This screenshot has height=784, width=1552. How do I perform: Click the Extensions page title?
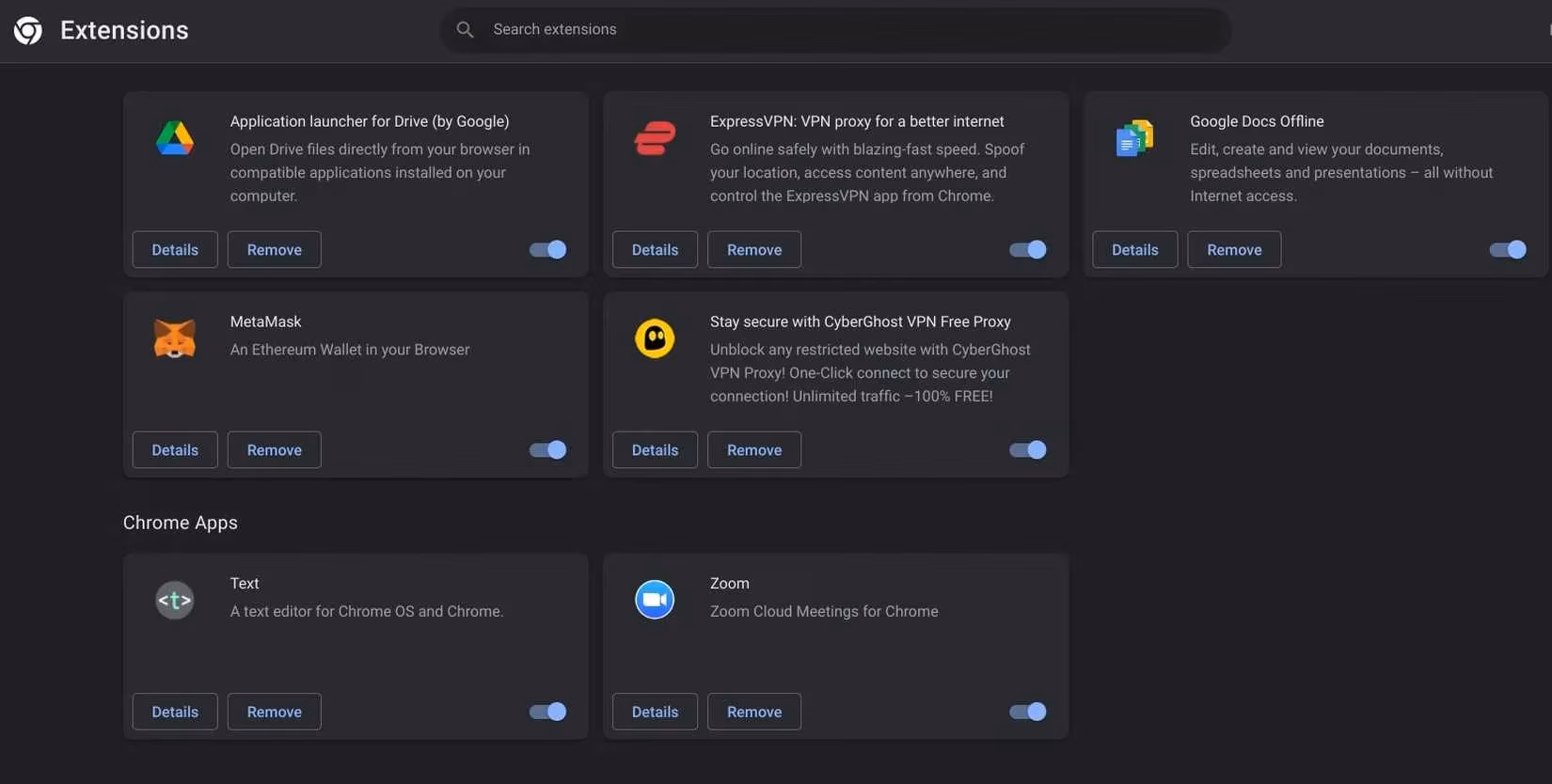[124, 30]
